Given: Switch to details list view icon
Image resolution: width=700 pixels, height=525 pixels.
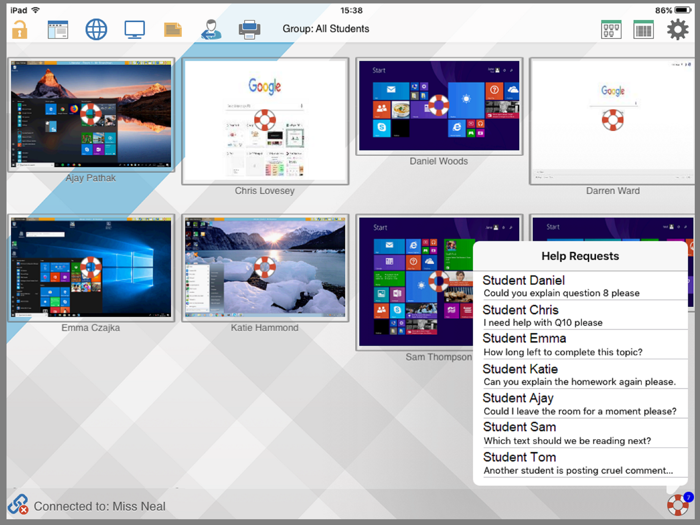Looking at the screenshot, I should pos(643,30).
